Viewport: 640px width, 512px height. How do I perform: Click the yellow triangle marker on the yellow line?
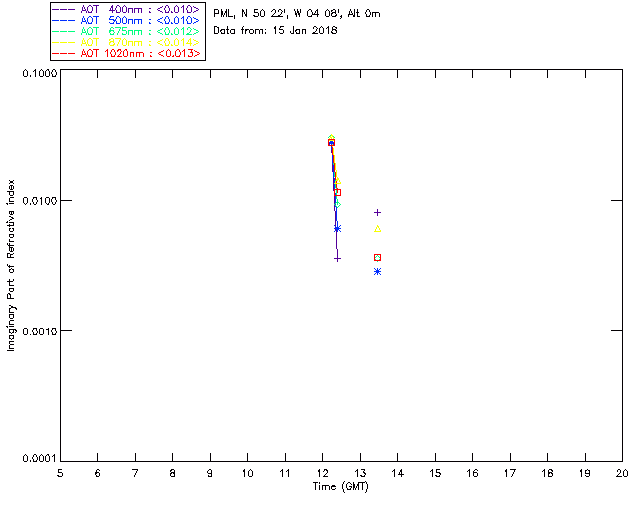338,180
